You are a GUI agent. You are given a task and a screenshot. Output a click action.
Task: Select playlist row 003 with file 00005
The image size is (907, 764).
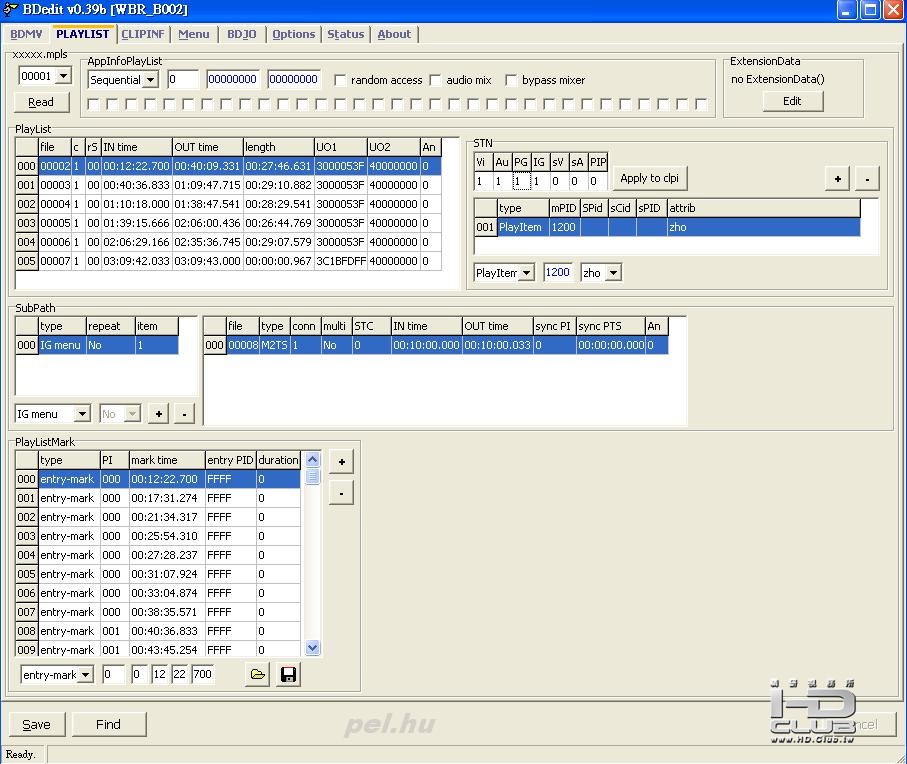55,223
